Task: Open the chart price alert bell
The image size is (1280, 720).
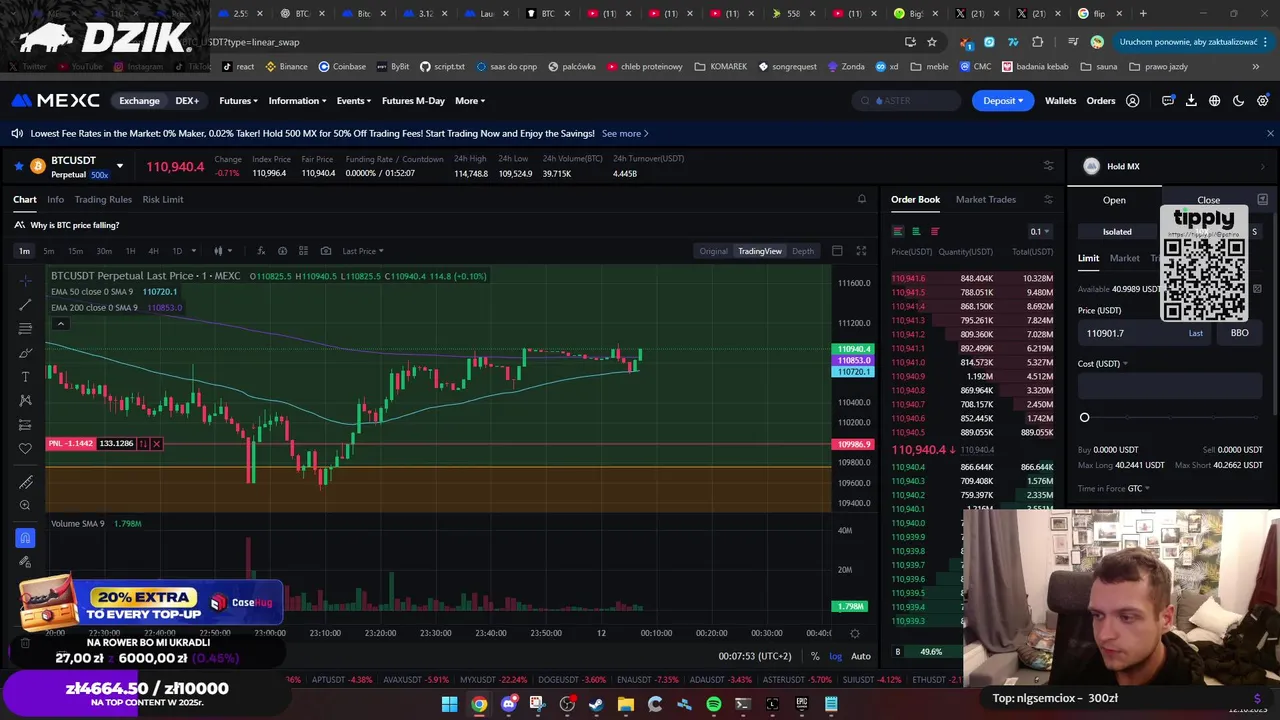Action: pyautogui.click(x=862, y=199)
